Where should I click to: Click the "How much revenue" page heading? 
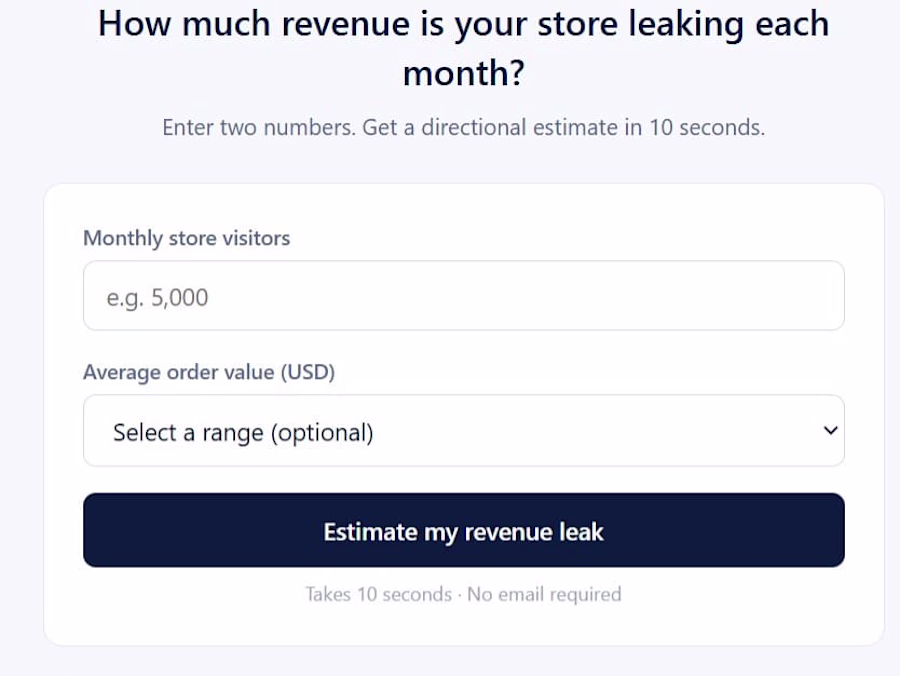463,24
